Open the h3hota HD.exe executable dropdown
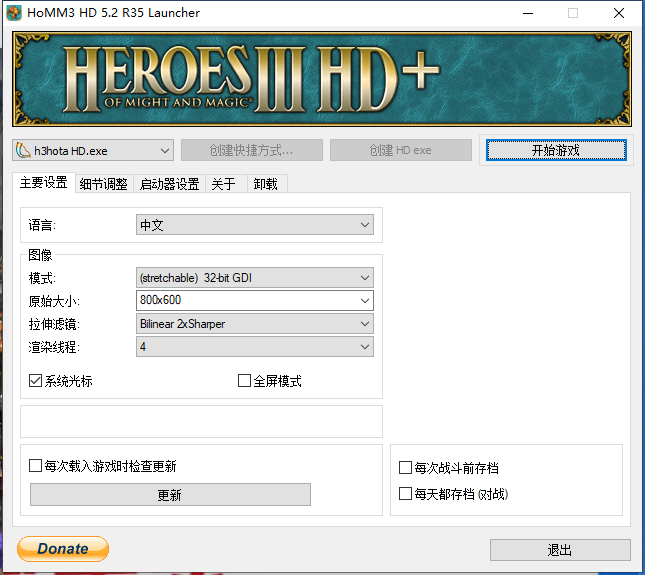This screenshot has width=645, height=575. (x=93, y=151)
